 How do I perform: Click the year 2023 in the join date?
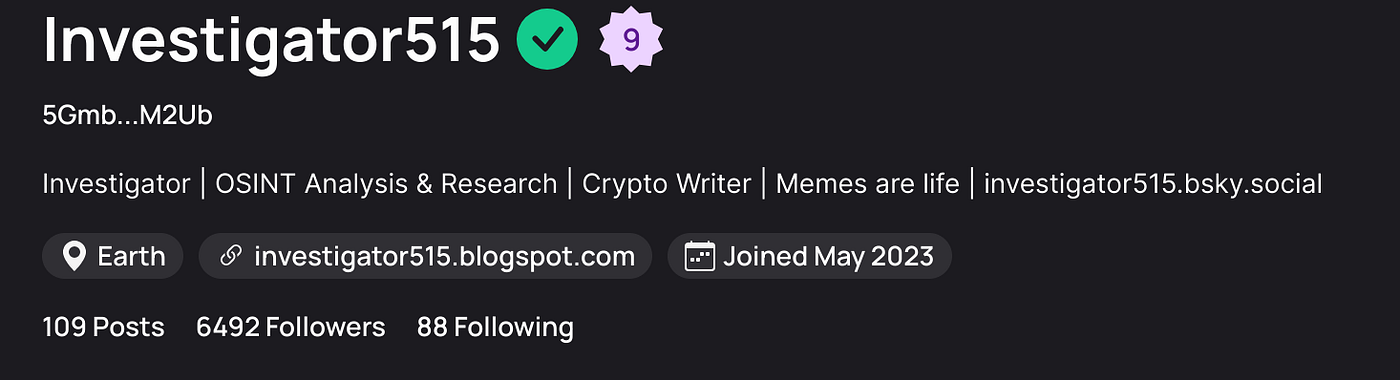point(901,257)
